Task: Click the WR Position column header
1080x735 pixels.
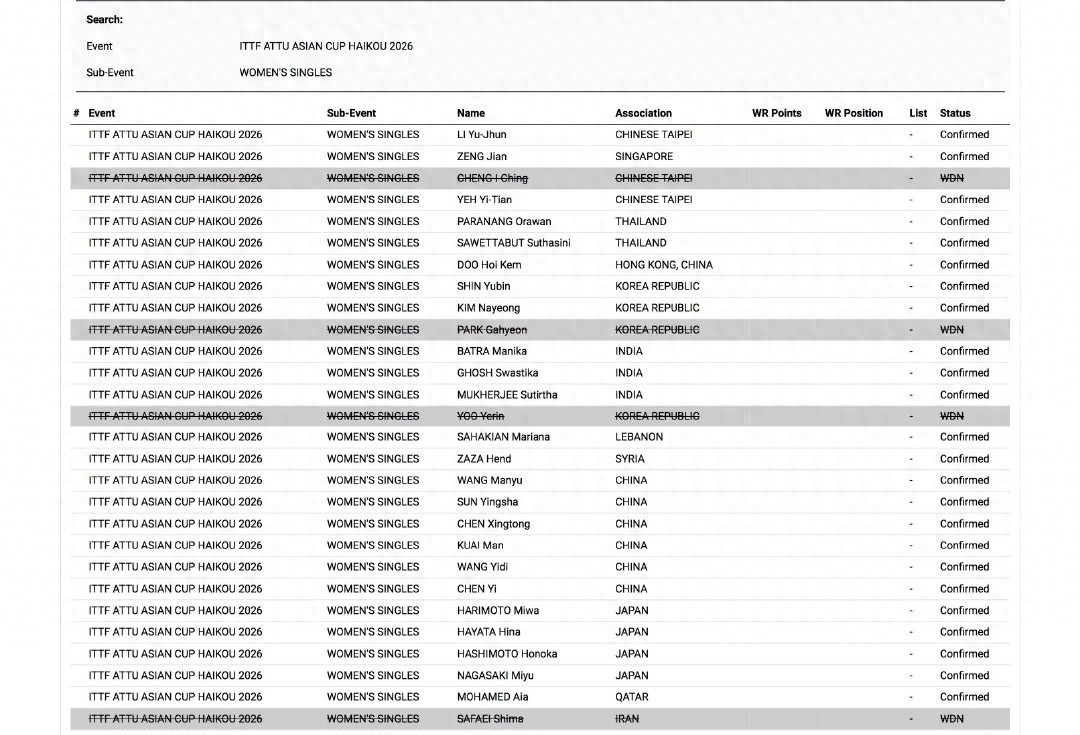Action: point(853,113)
